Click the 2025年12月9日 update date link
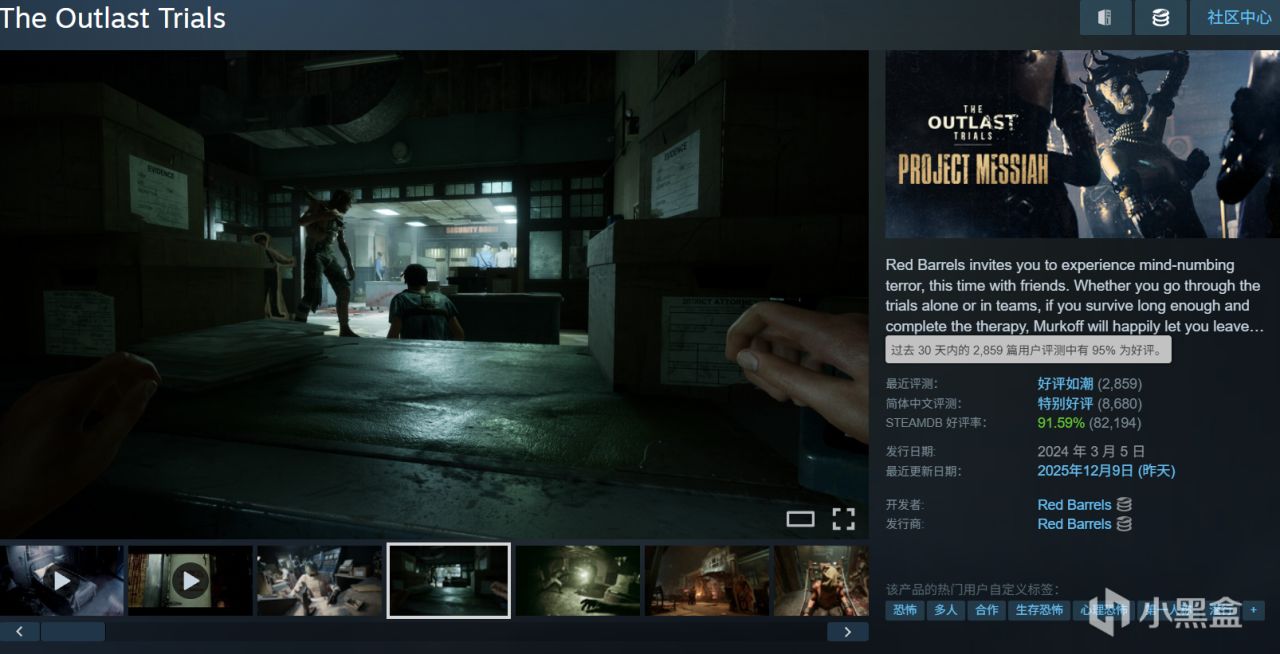Screen dimensions: 1280x654 pyautogui.click(x=1106, y=471)
